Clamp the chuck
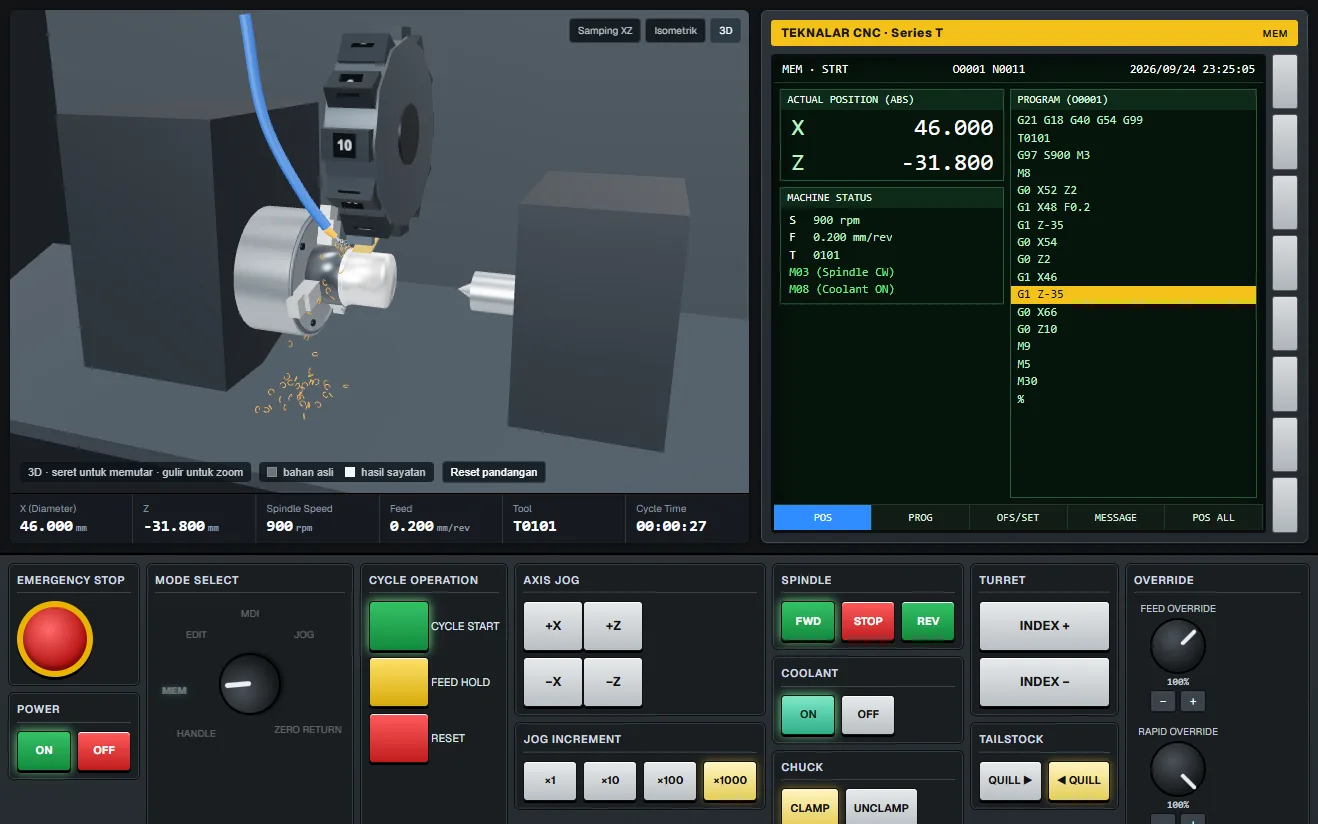Screen dimensions: 1318x824 tap(810, 808)
